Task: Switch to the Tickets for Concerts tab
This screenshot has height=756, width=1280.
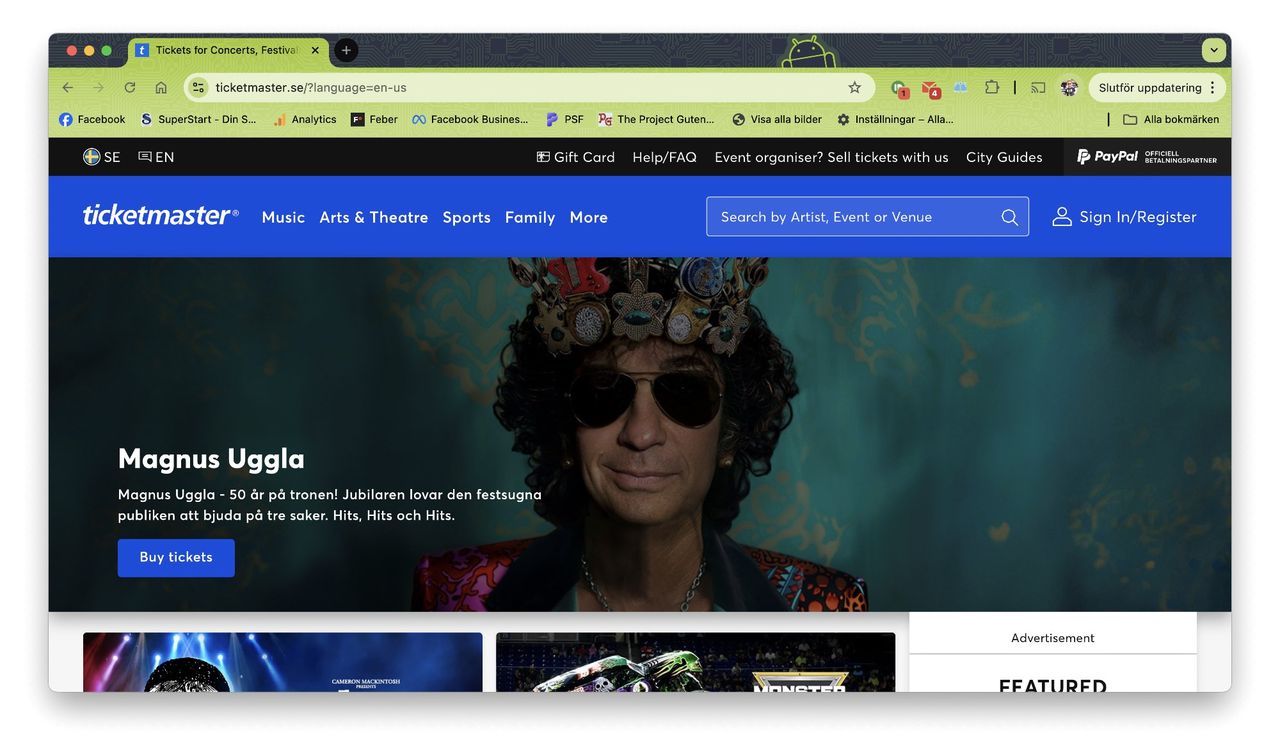Action: [225, 50]
